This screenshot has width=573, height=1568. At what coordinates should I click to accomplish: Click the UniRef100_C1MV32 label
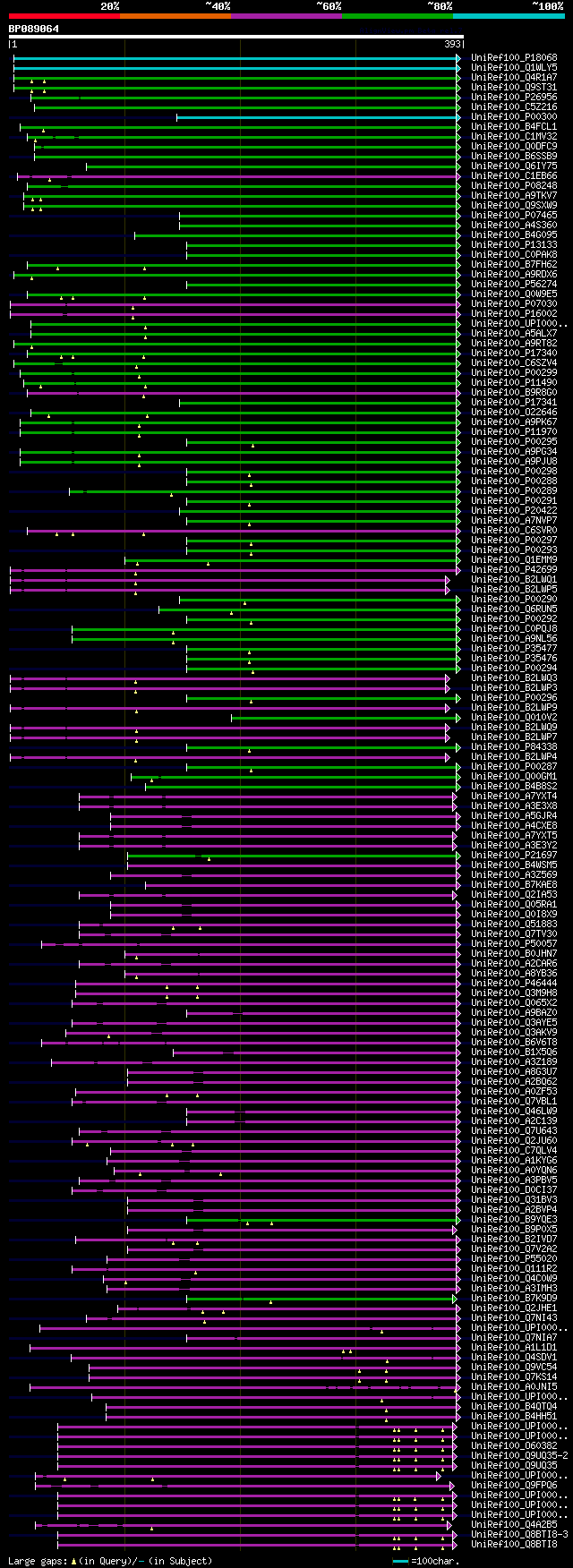pos(514,136)
